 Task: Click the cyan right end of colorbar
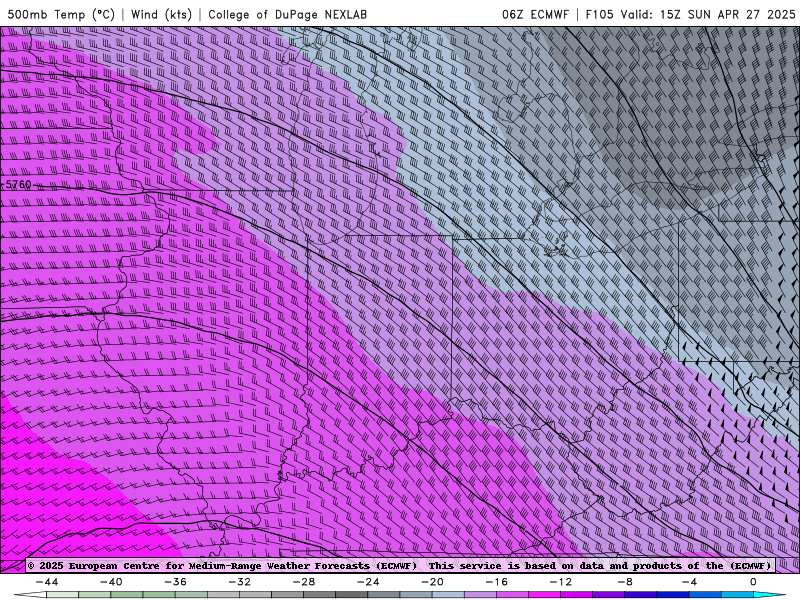[x=768, y=595]
